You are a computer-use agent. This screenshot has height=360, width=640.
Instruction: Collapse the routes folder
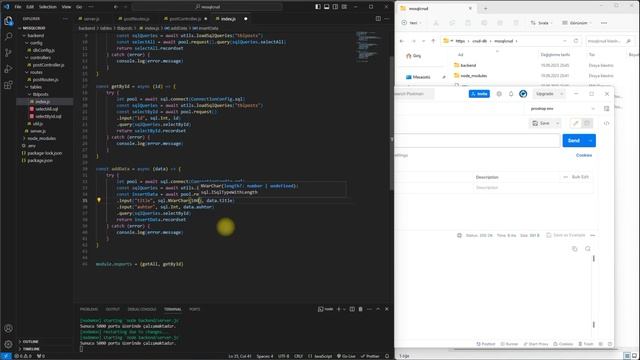(27, 72)
